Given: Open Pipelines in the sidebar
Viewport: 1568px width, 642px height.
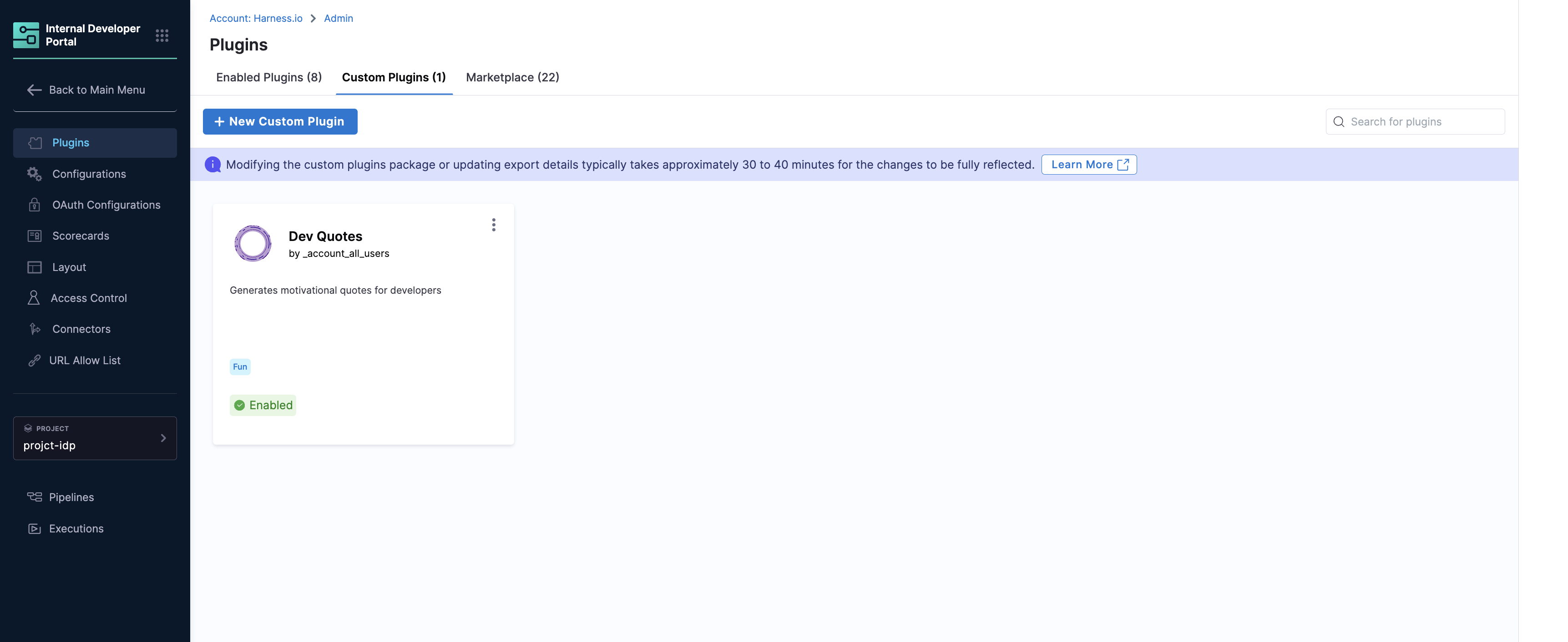Looking at the screenshot, I should point(71,497).
